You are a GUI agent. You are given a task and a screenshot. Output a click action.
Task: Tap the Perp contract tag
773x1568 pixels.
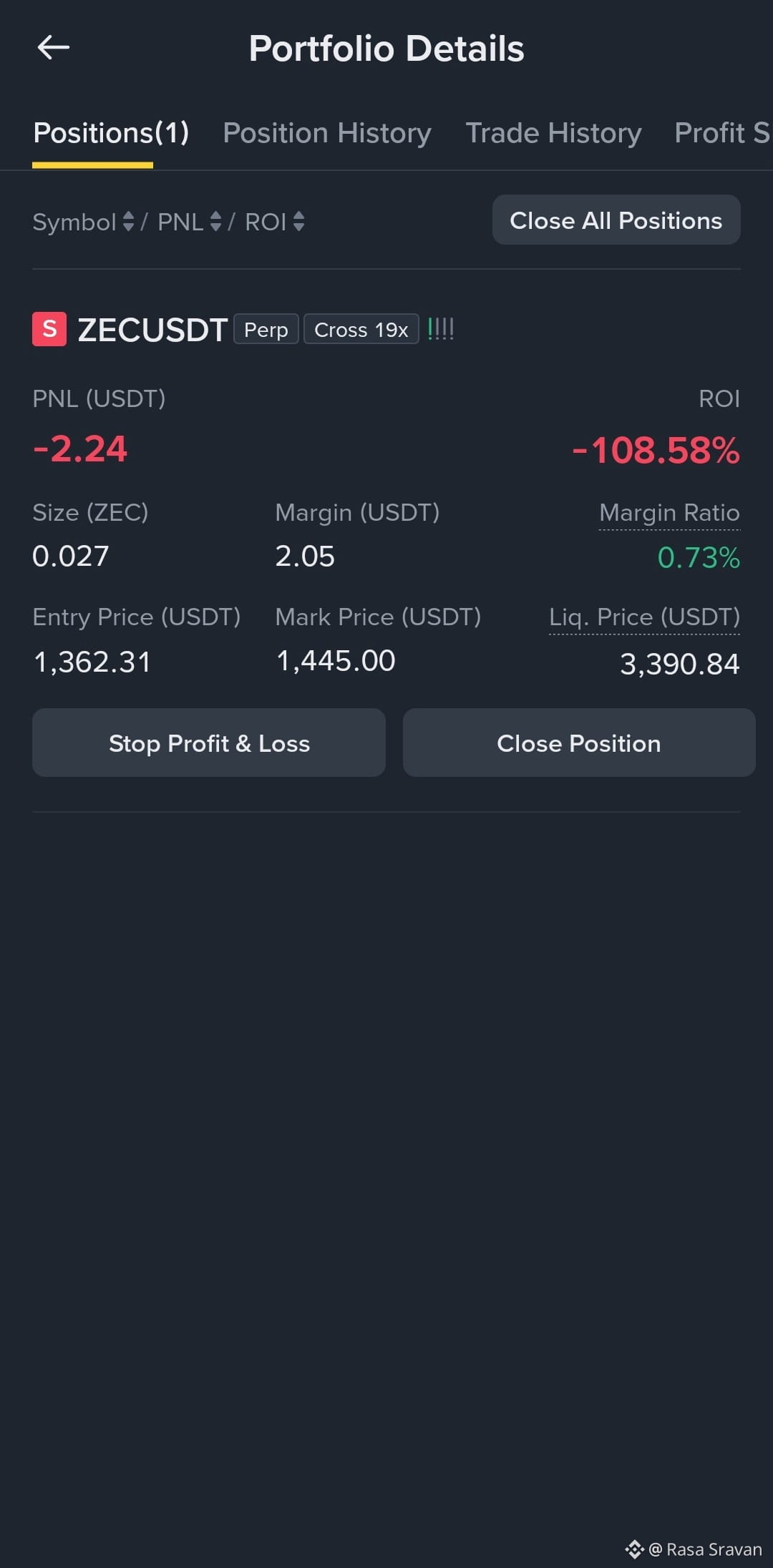(266, 329)
